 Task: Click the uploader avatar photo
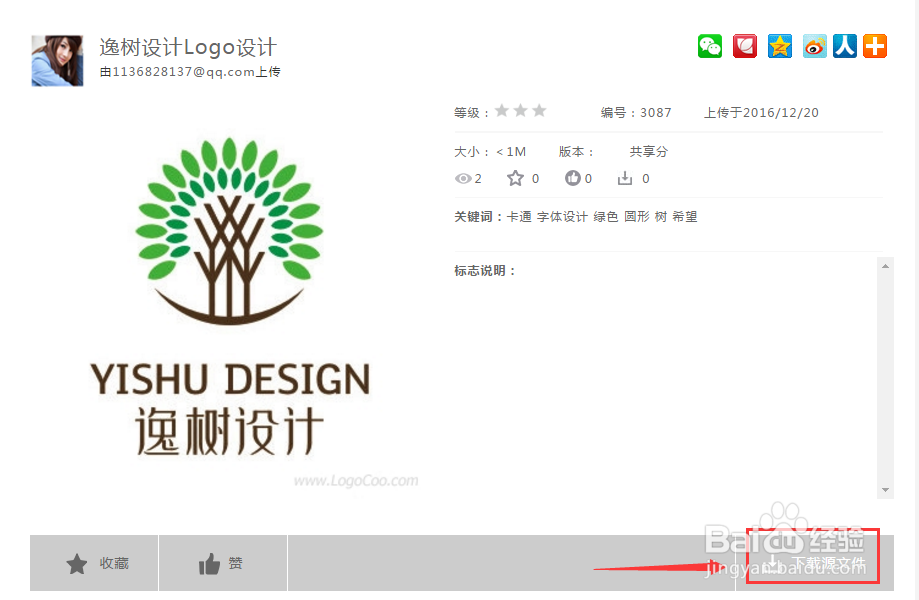click(57, 61)
